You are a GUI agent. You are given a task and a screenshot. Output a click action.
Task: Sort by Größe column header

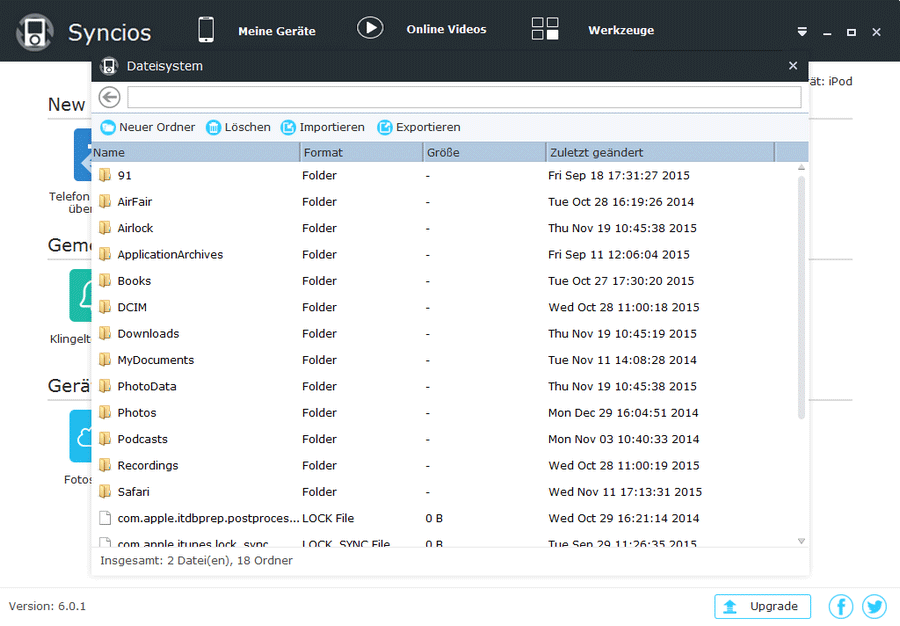pos(484,153)
